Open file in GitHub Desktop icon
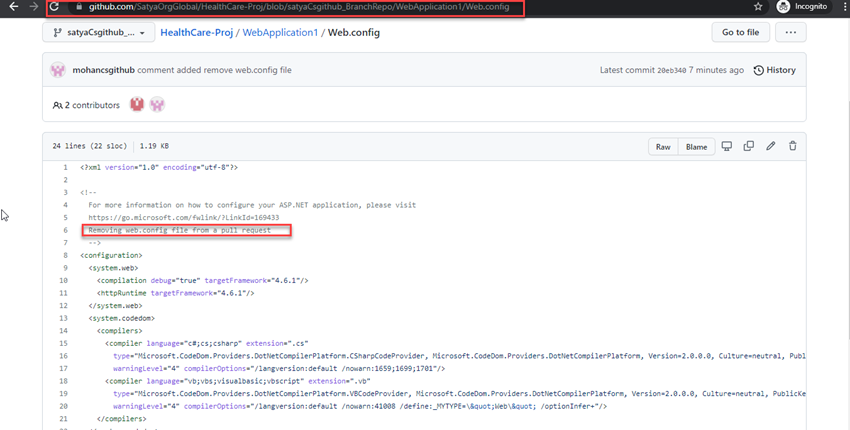The width and height of the screenshot is (850, 430). (x=727, y=146)
